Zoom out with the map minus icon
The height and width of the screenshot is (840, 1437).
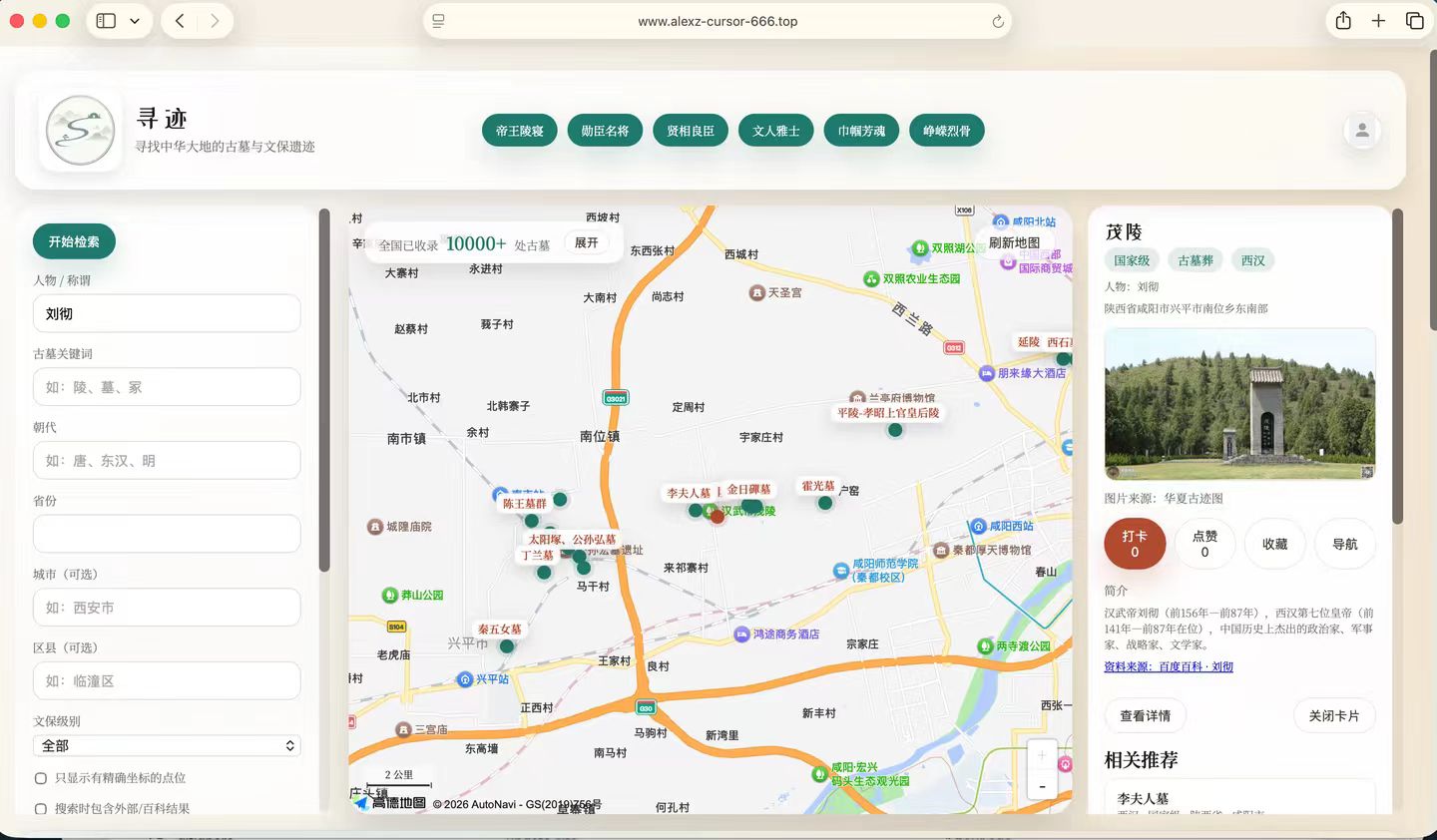(x=1041, y=786)
